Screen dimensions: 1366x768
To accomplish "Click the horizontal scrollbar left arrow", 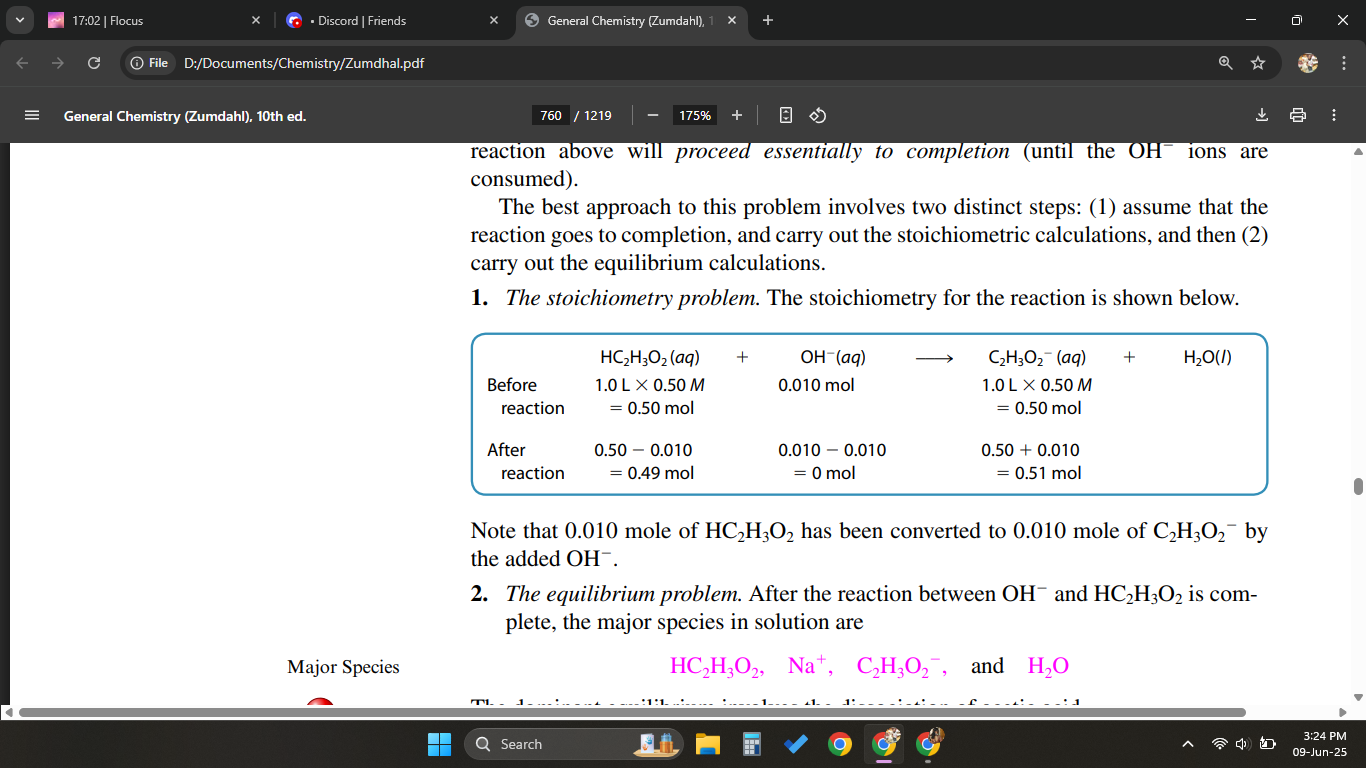I will [8, 712].
